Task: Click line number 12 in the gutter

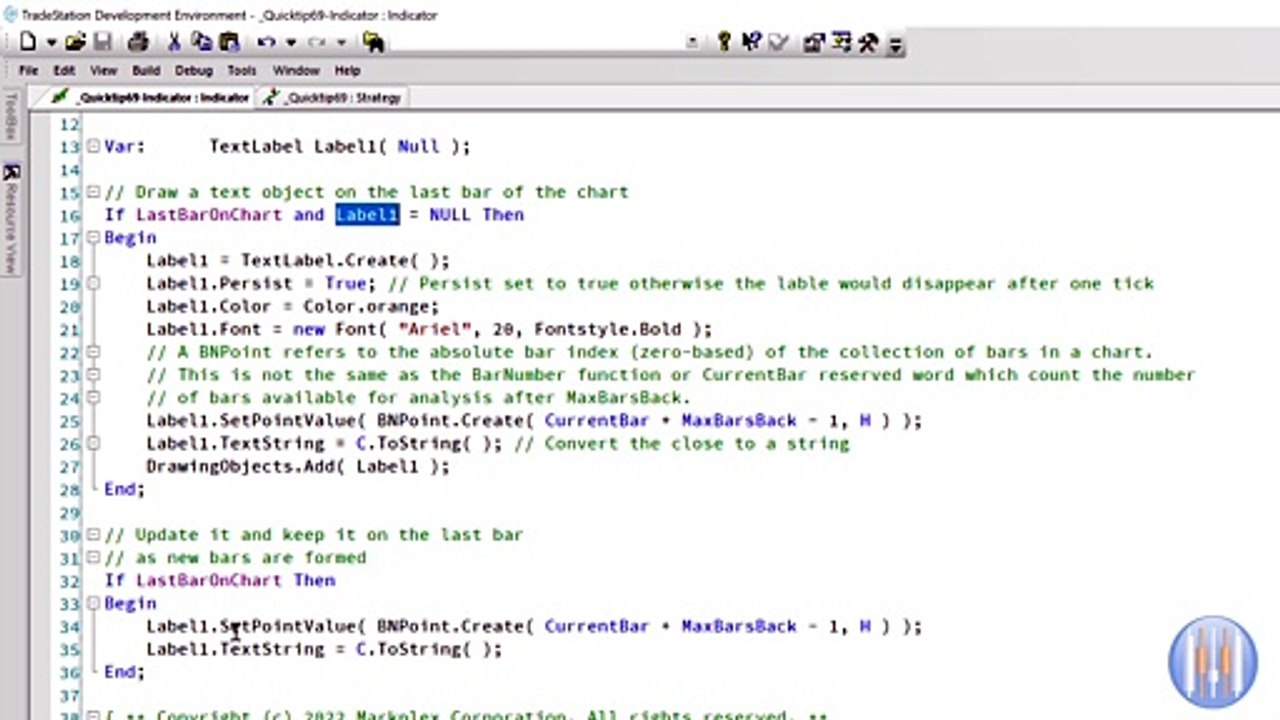Action: click(x=69, y=124)
